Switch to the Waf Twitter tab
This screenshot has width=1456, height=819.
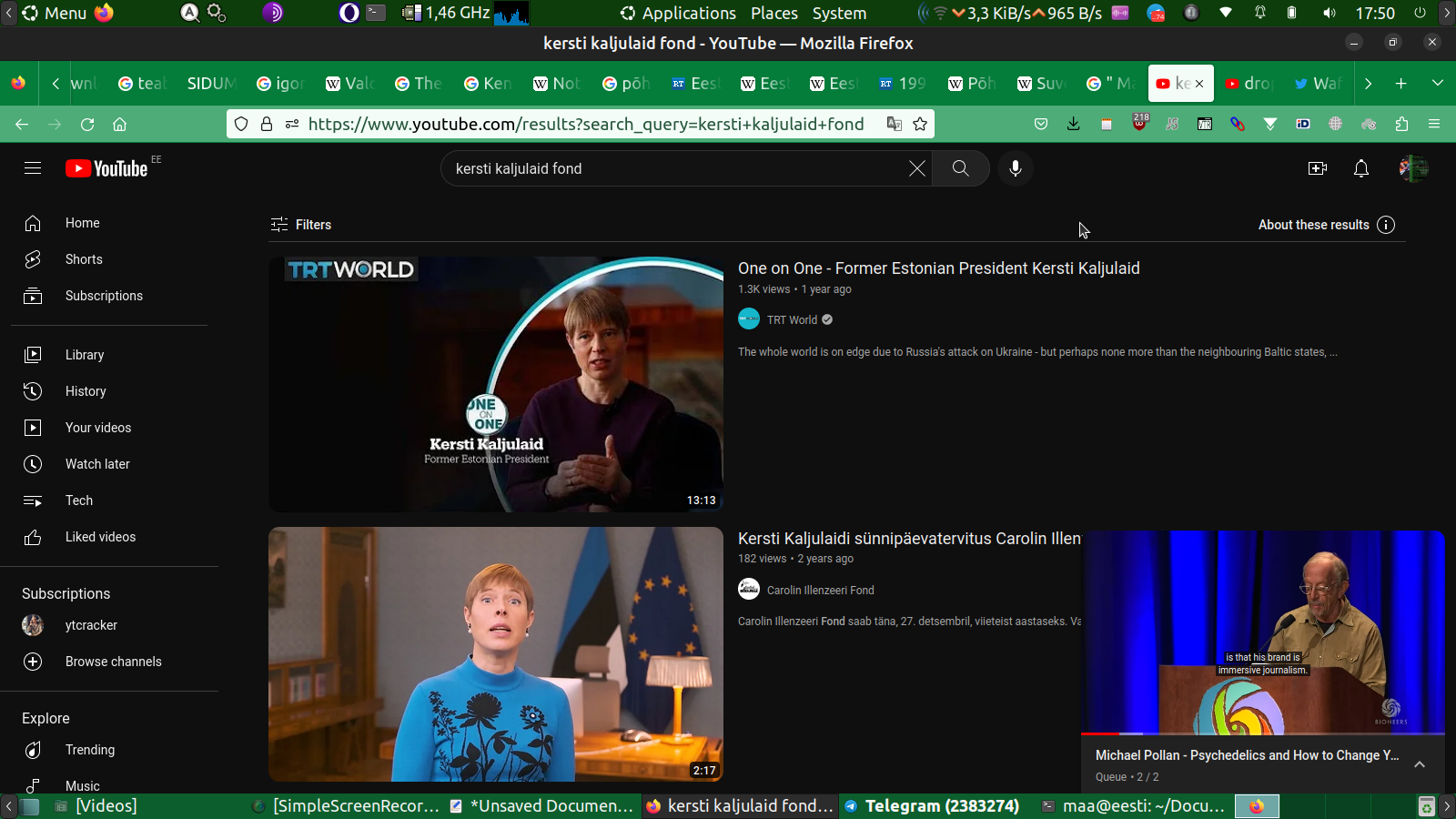coord(1318,83)
